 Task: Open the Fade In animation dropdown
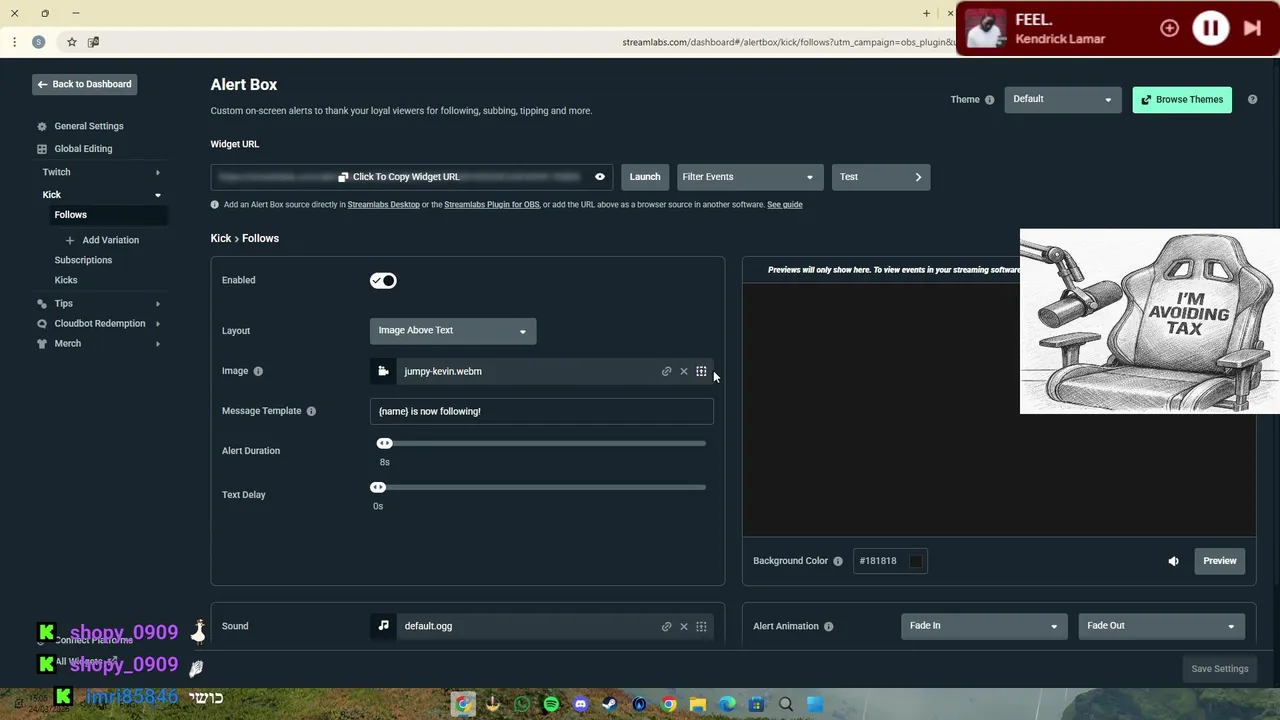pos(984,626)
